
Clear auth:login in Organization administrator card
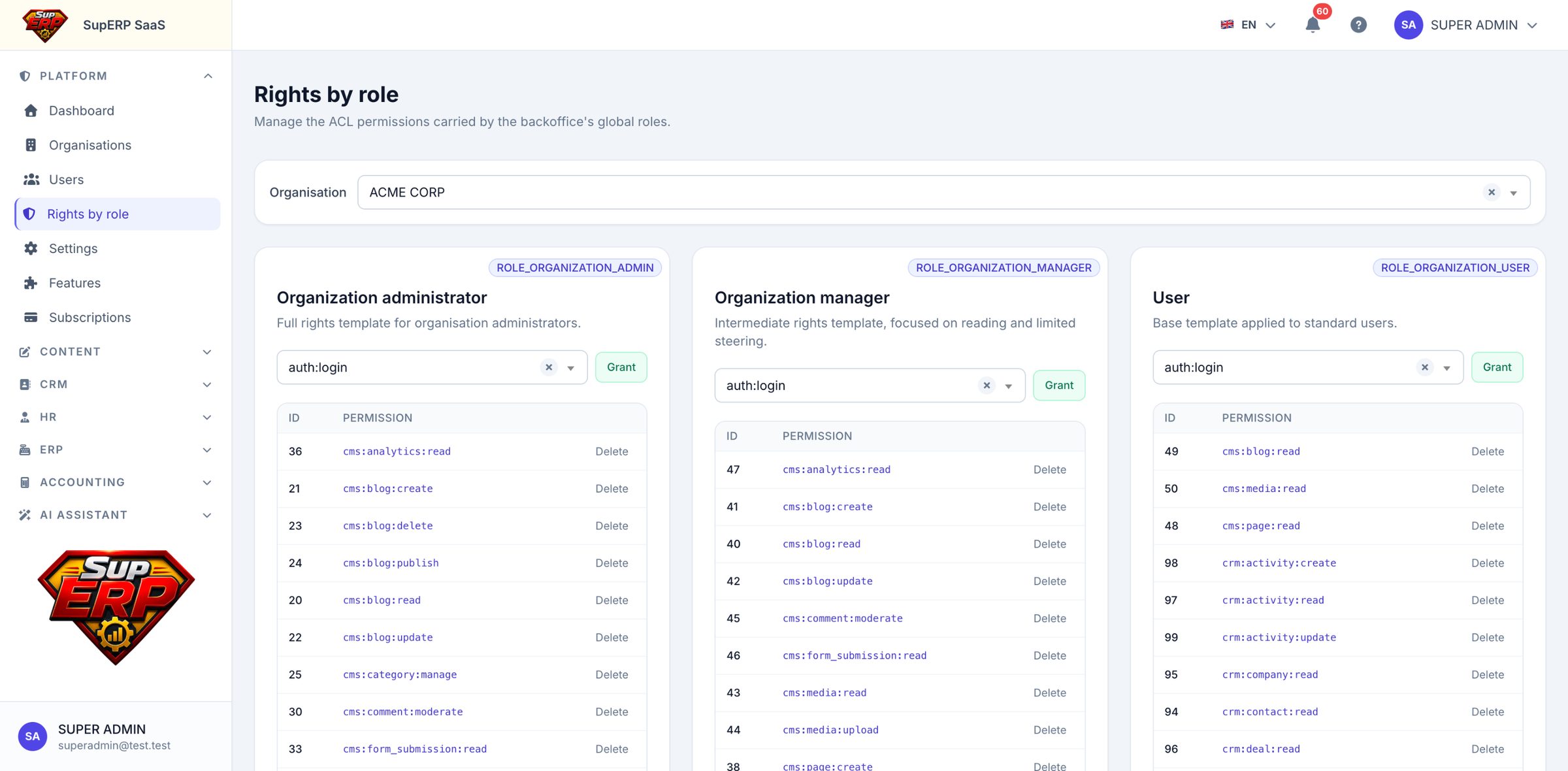(549, 367)
